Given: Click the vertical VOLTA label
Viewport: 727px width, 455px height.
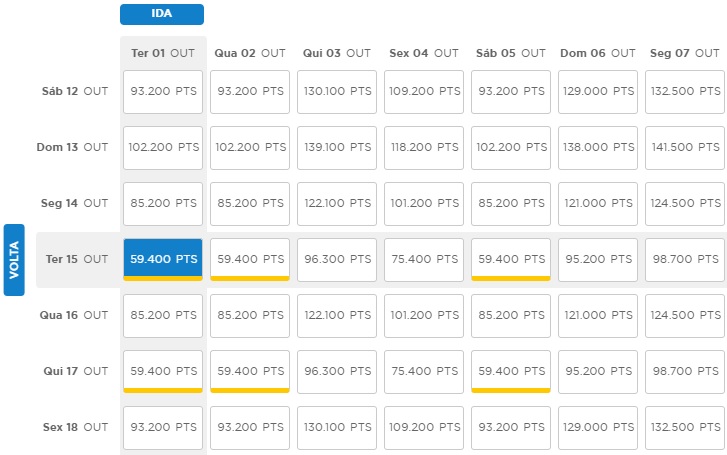Looking at the screenshot, I should pos(14,259).
